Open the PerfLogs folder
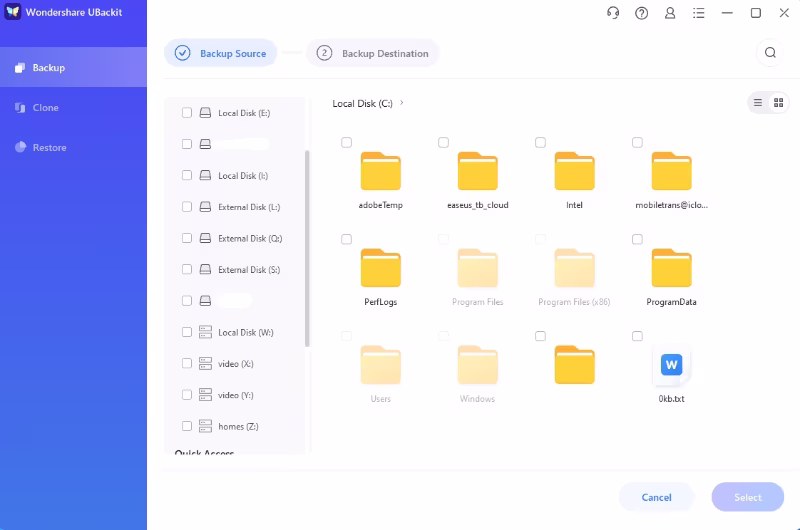 [381, 268]
